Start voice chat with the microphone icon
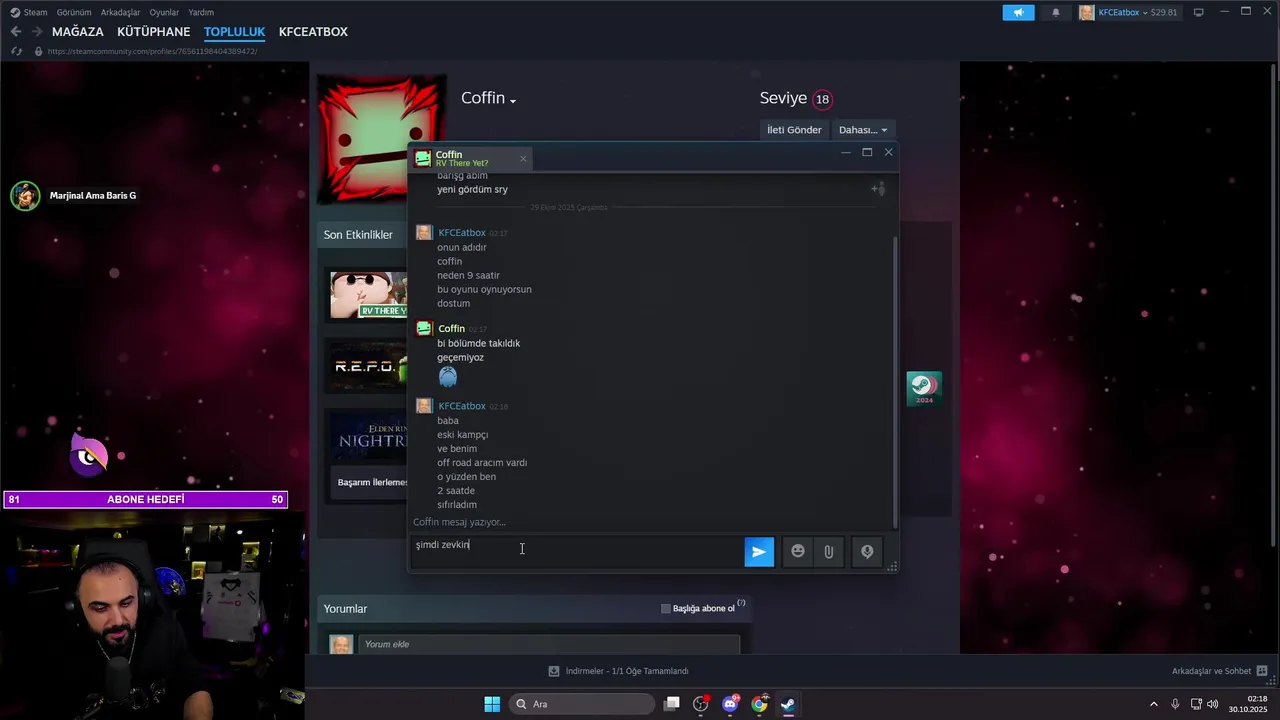The height and width of the screenshot is (720, 1280). tap(867, 551)
